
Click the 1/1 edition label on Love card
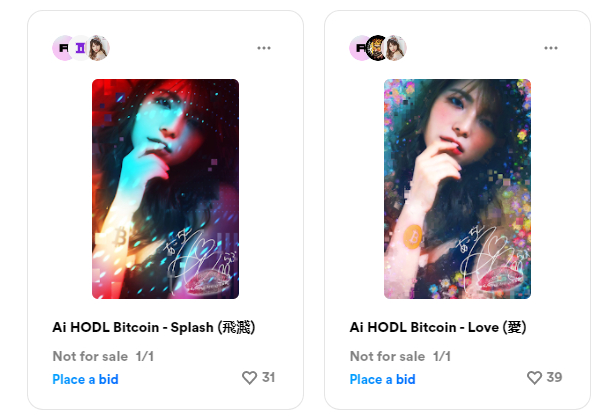tap(441, 356)
